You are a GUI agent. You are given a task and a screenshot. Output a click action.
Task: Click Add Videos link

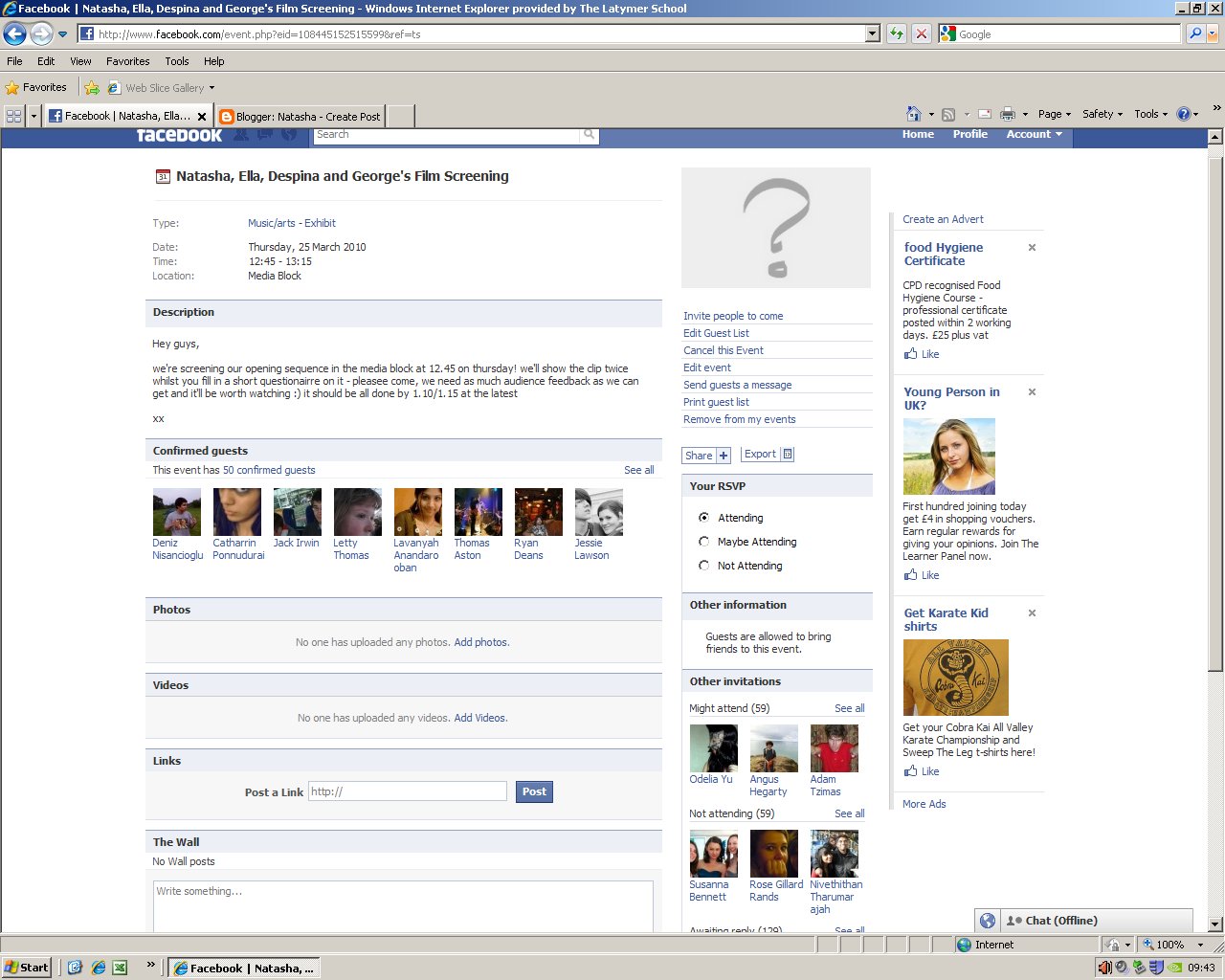480,718
